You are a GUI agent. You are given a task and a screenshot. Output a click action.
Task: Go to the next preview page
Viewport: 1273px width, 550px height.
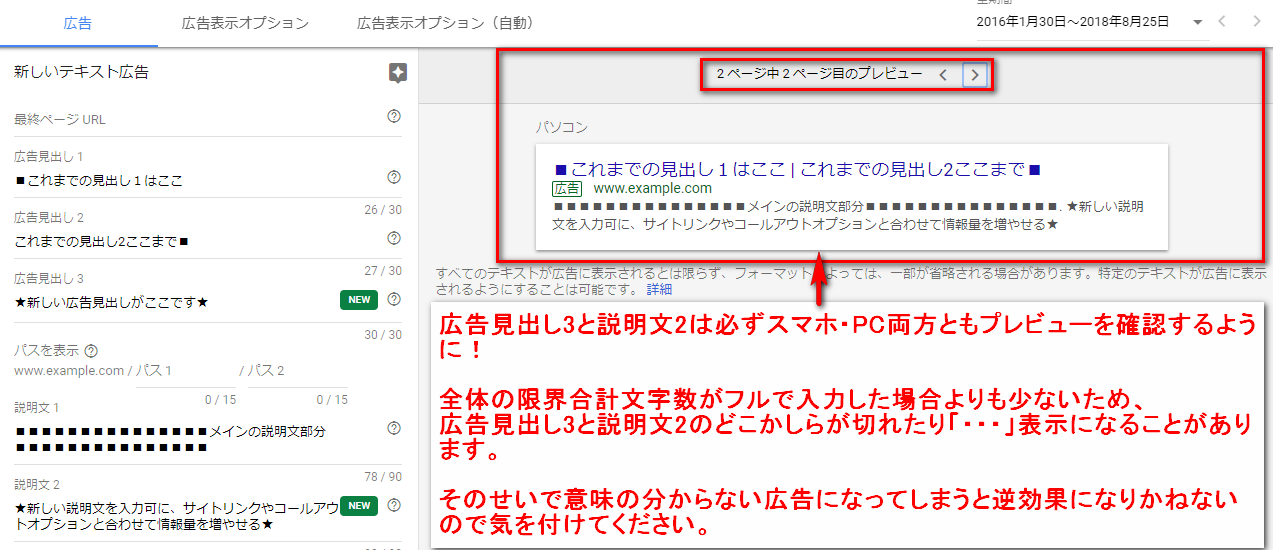click(975, 74)
